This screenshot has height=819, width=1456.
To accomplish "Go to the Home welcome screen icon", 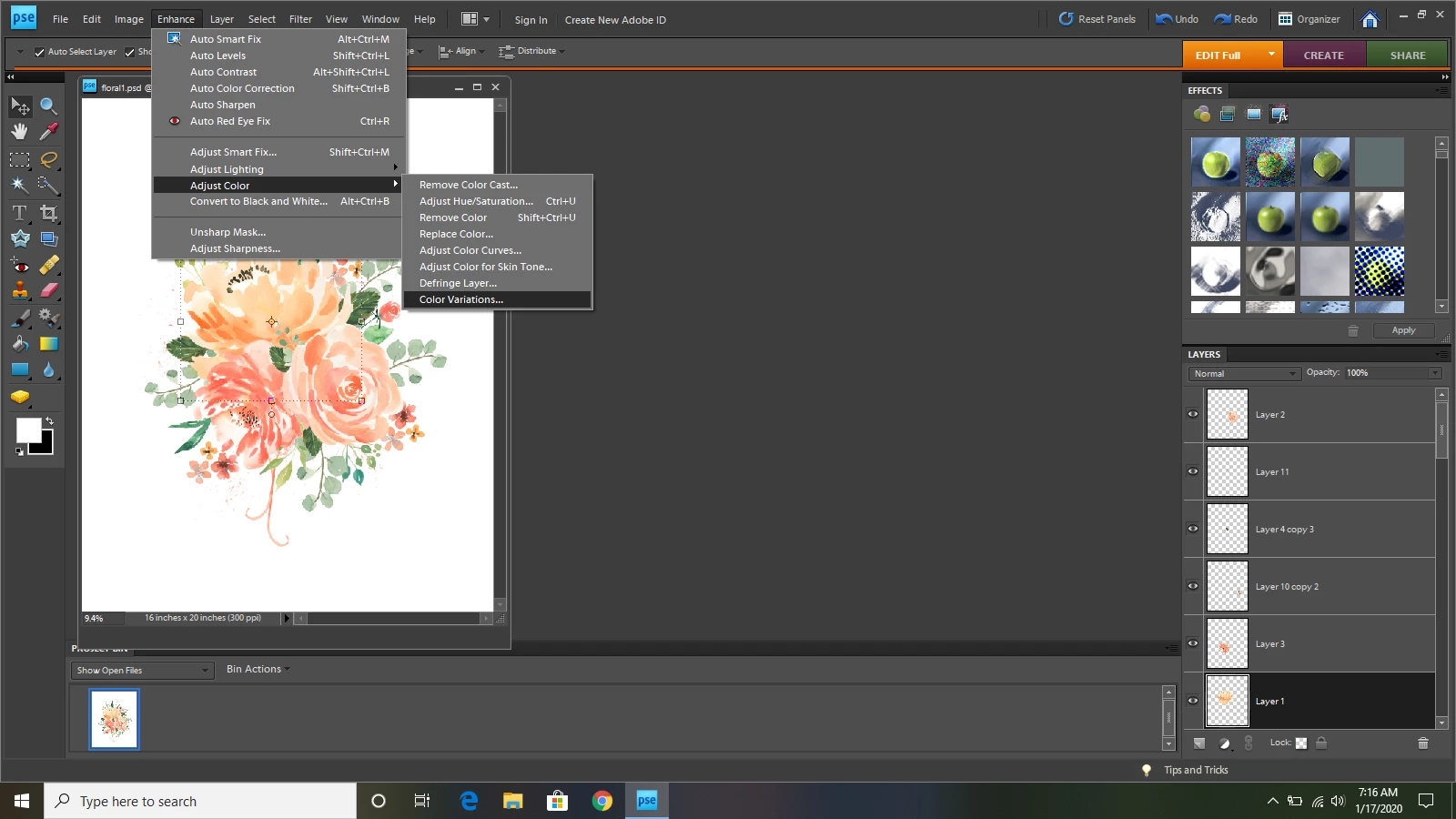I will click(x=1370, y=19).
